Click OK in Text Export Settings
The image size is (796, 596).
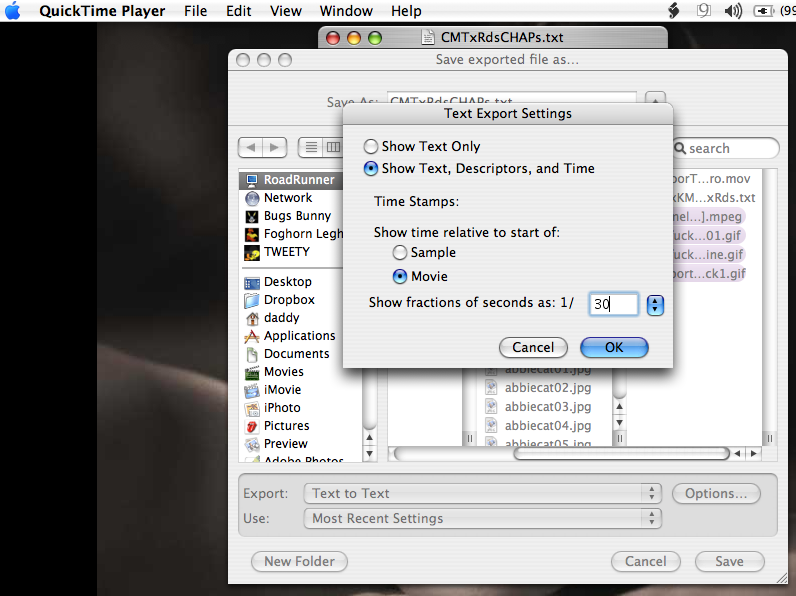point(614,347)
